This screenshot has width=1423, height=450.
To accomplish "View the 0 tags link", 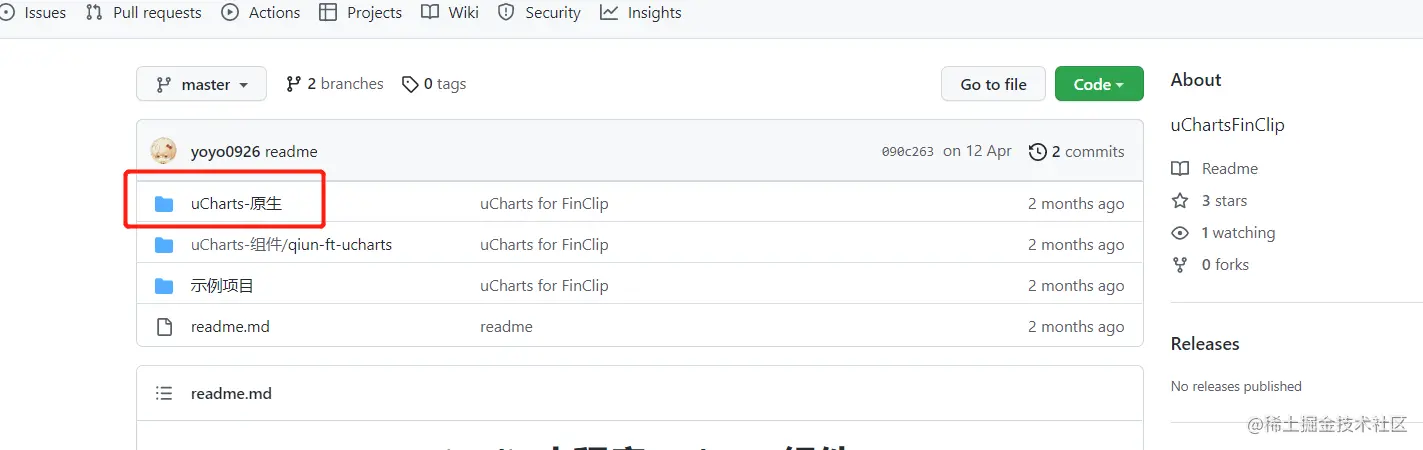I will pyautogui.click(x=434, y=84).
